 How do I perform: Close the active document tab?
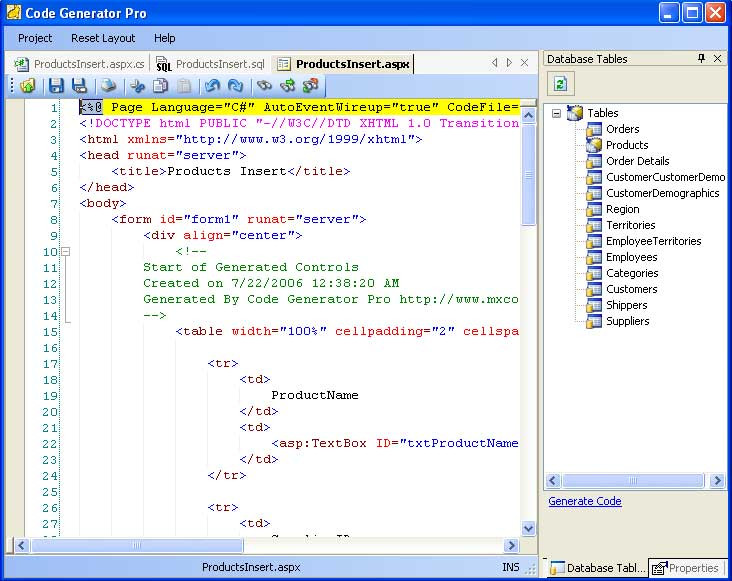524,63
